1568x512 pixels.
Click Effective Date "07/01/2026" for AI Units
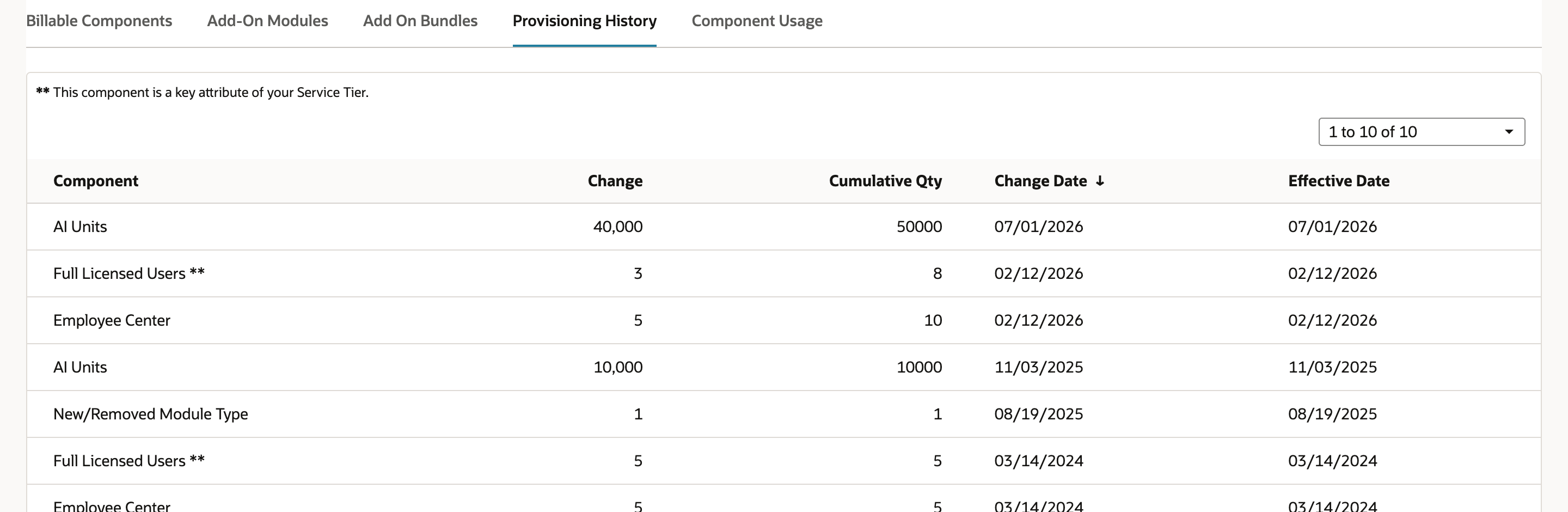(1332, 227)
